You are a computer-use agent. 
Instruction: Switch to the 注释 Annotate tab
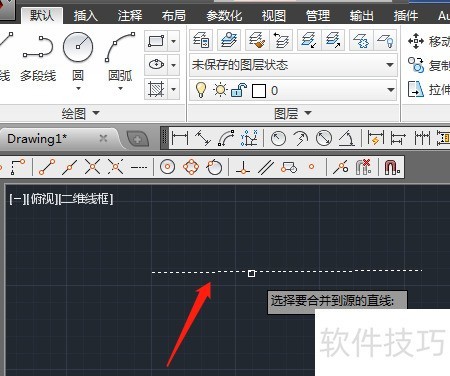coord(130,15)
